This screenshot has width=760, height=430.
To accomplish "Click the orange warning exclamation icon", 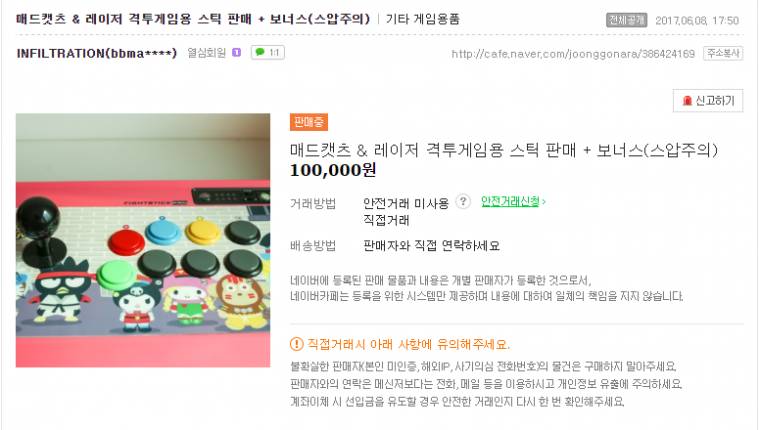I will pos(296,344).
